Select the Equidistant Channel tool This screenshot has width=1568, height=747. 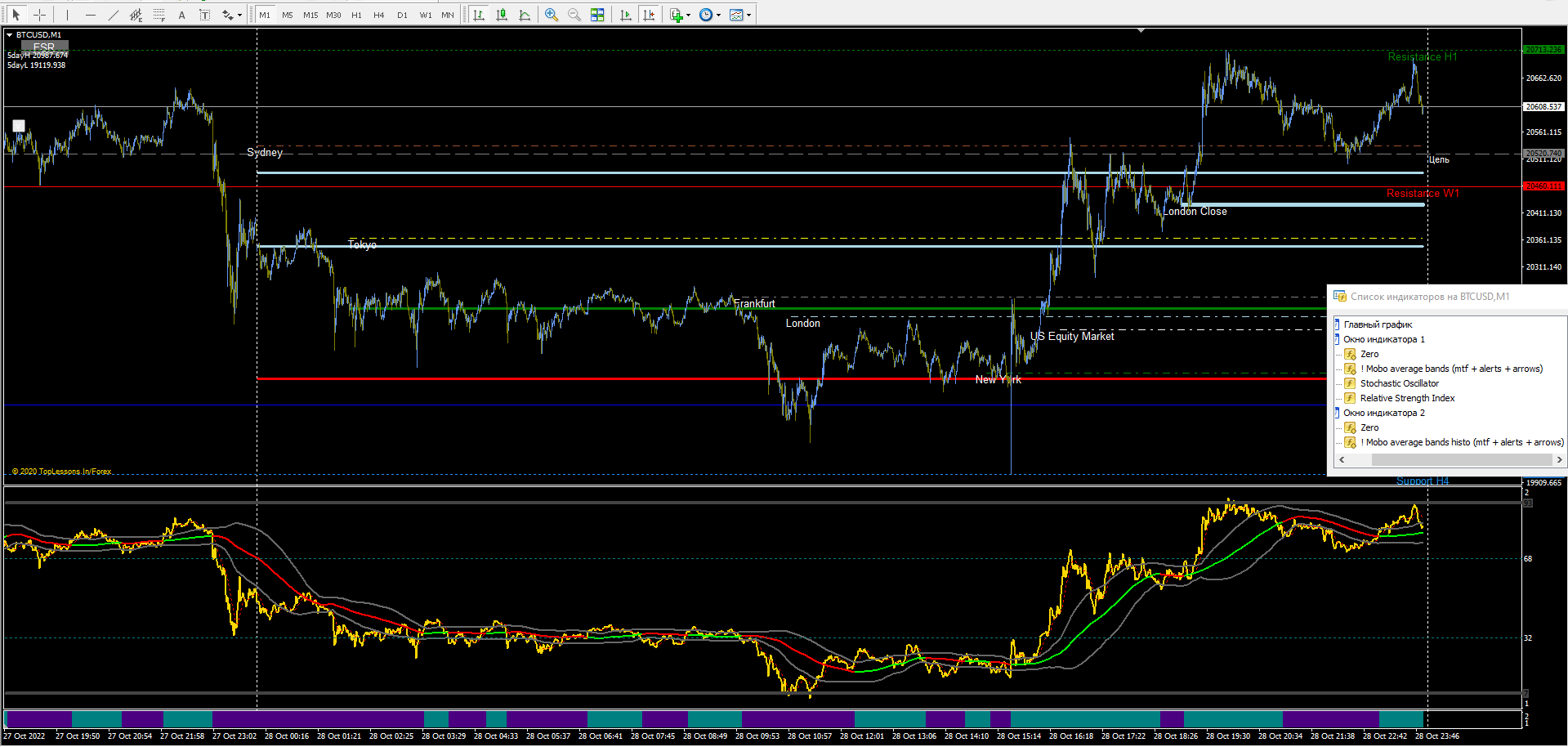click(136, 15)
